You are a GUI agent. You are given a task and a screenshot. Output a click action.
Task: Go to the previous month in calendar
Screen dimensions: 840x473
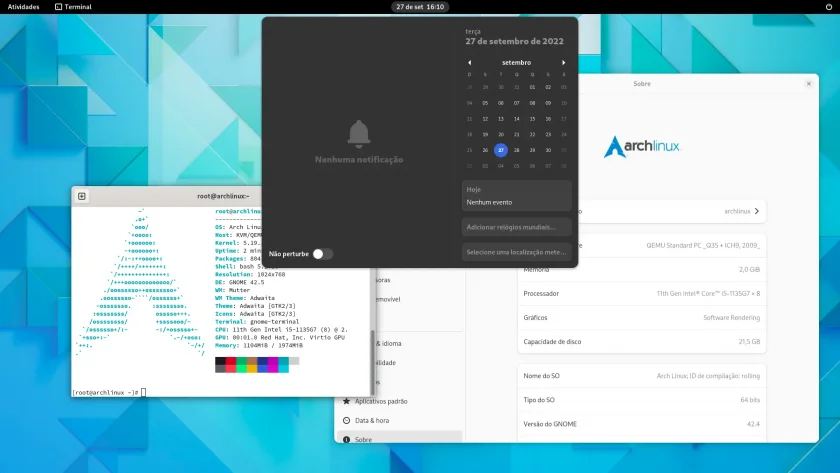point(470,63)
